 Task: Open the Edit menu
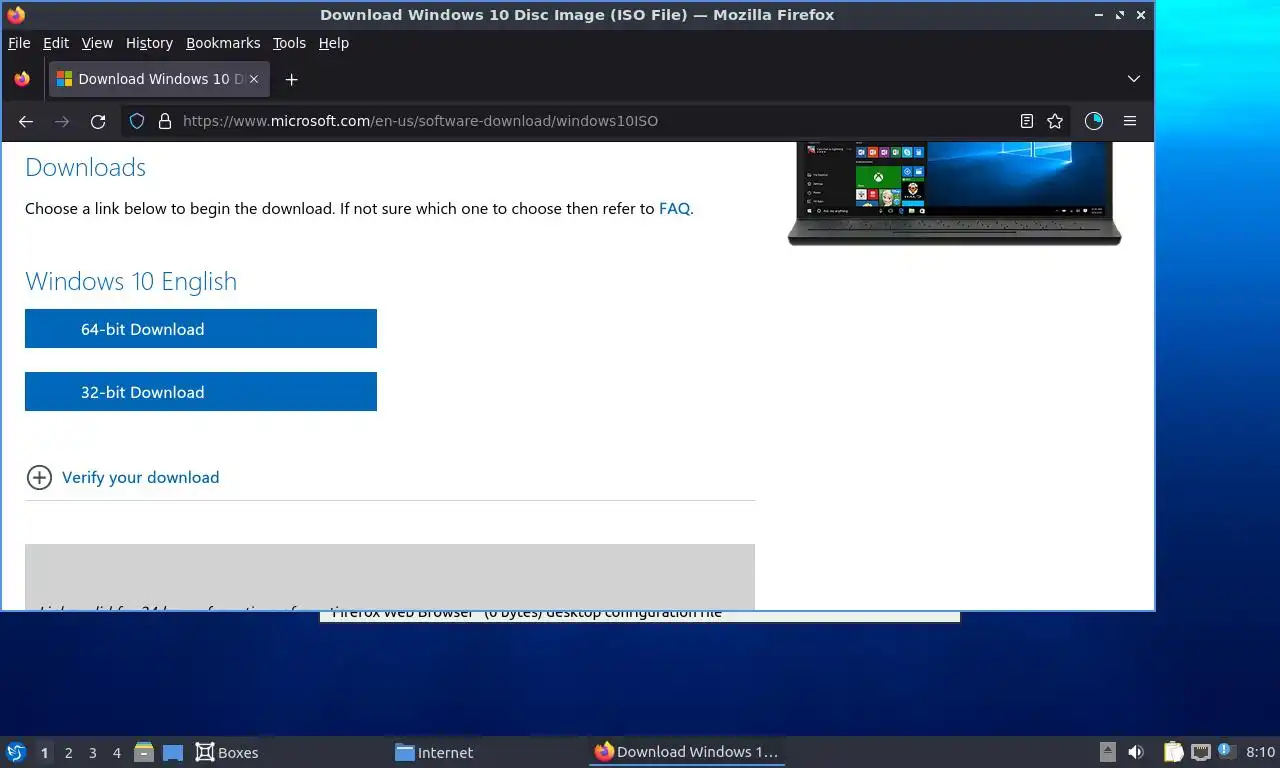[x=56, y=43]
